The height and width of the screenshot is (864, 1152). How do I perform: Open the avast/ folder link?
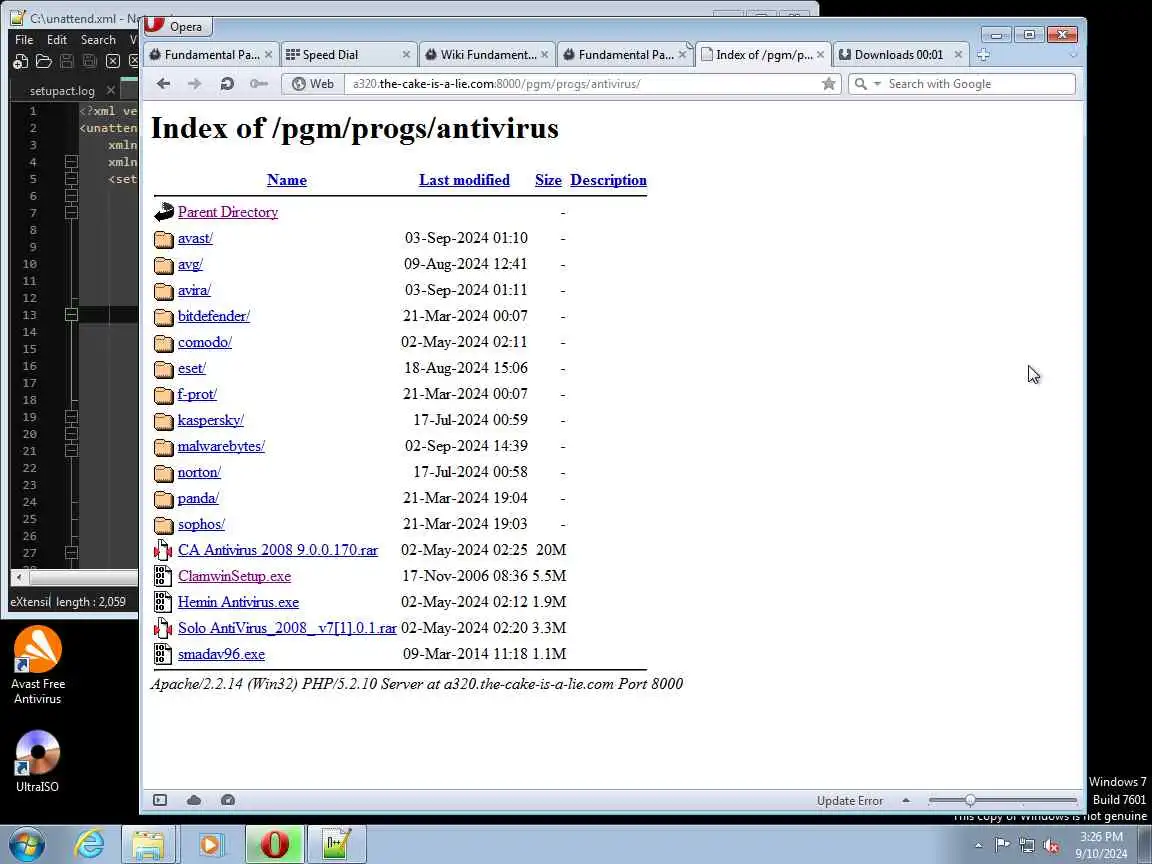pos(195,238)
